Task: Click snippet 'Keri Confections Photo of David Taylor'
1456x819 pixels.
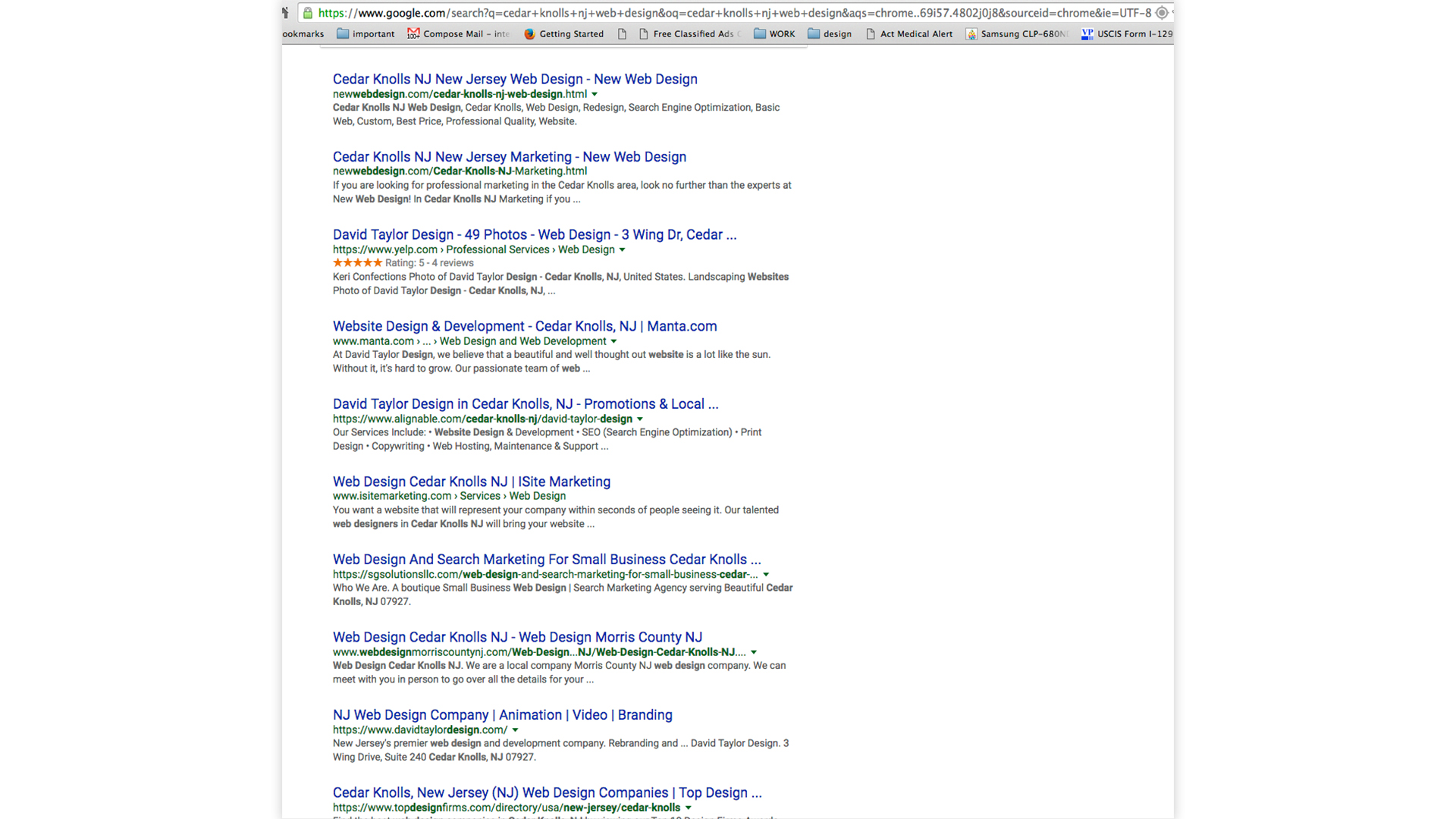Action: [x=560, y=284]
